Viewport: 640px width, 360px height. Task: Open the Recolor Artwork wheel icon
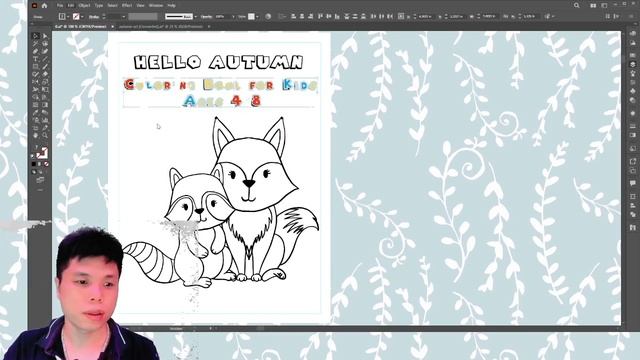coord(268,17)
